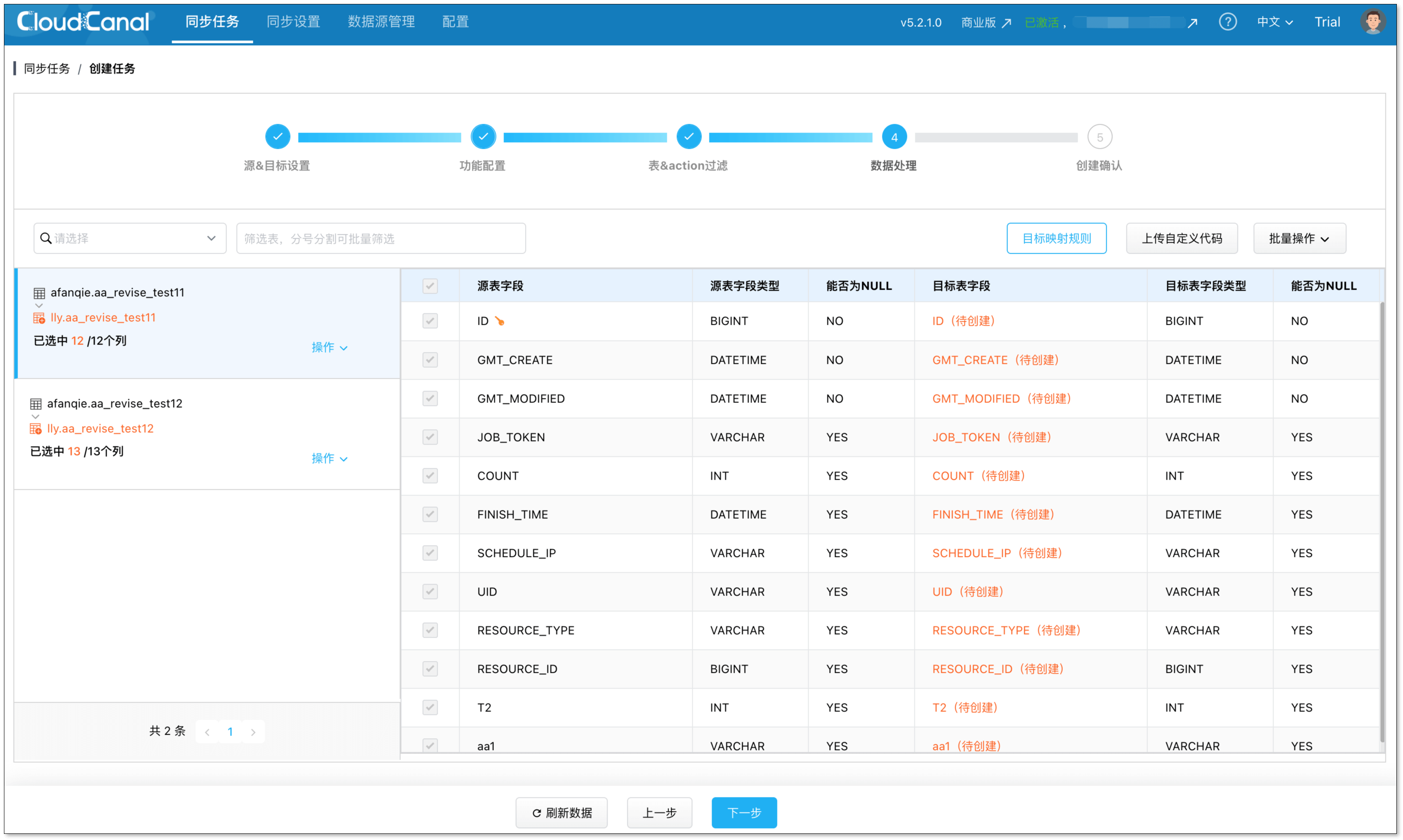The image size is (1403, 840).
Task: Toggle the select-all checkbox in table header
Action: tap(430, 286)
